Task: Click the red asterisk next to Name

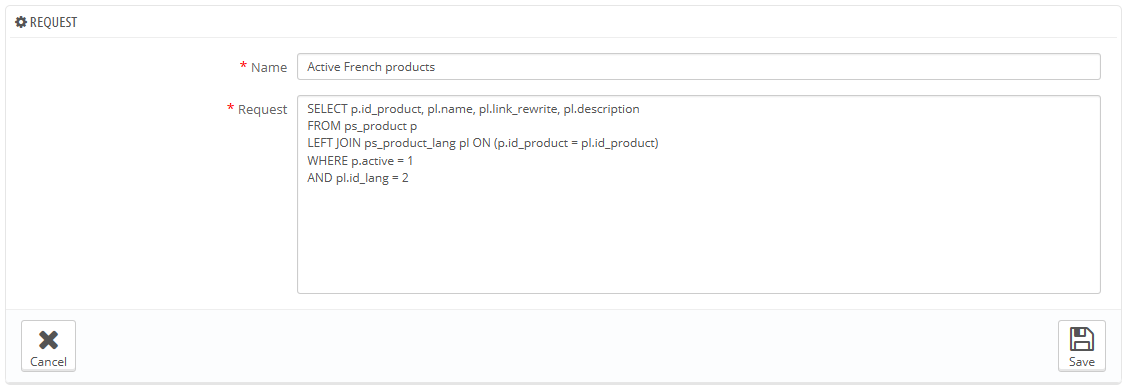Action: (244, 66)
